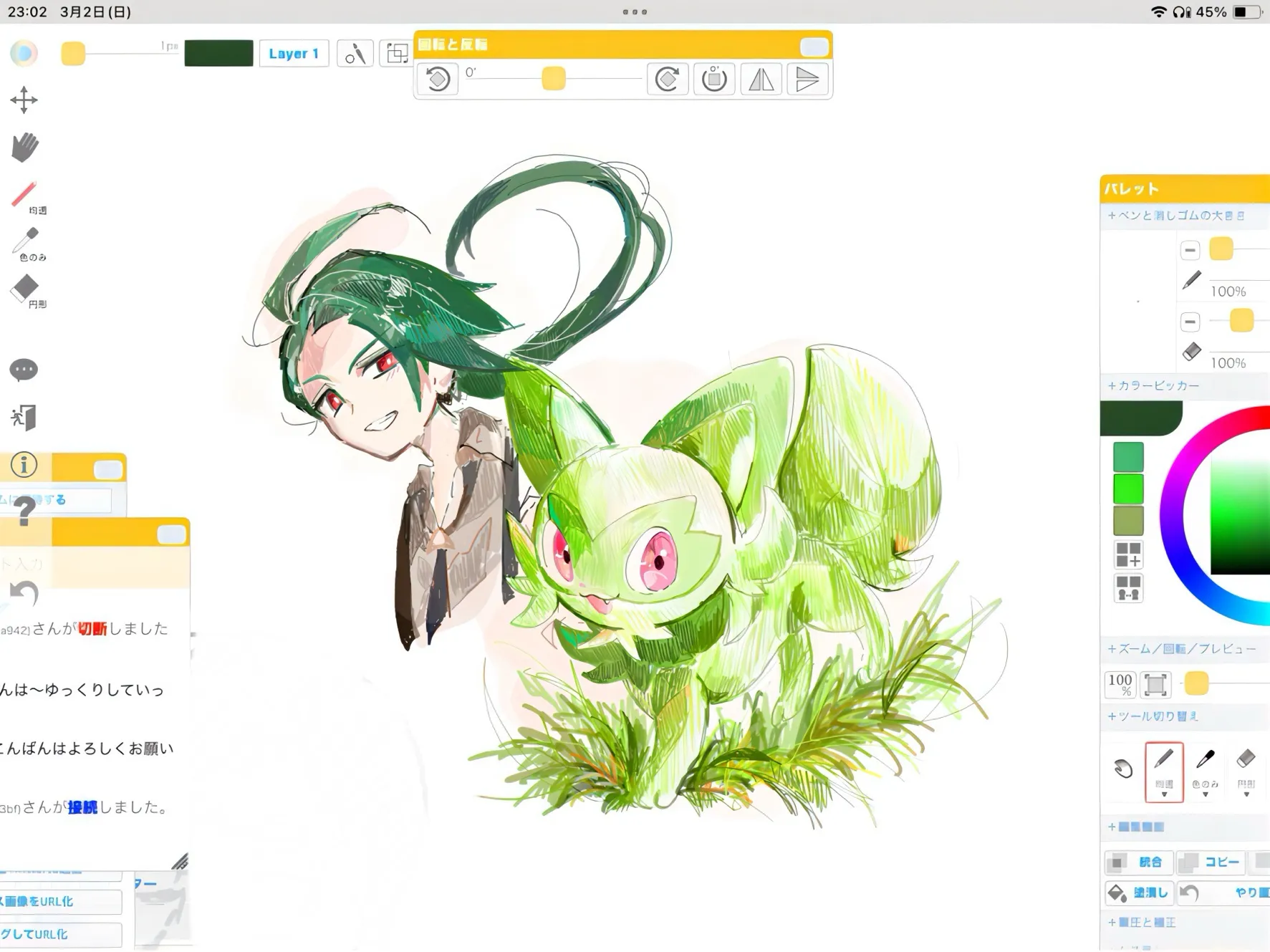Open the Layer 1 selector
This screenshot has width=1270, height=952.
[294, 54]
